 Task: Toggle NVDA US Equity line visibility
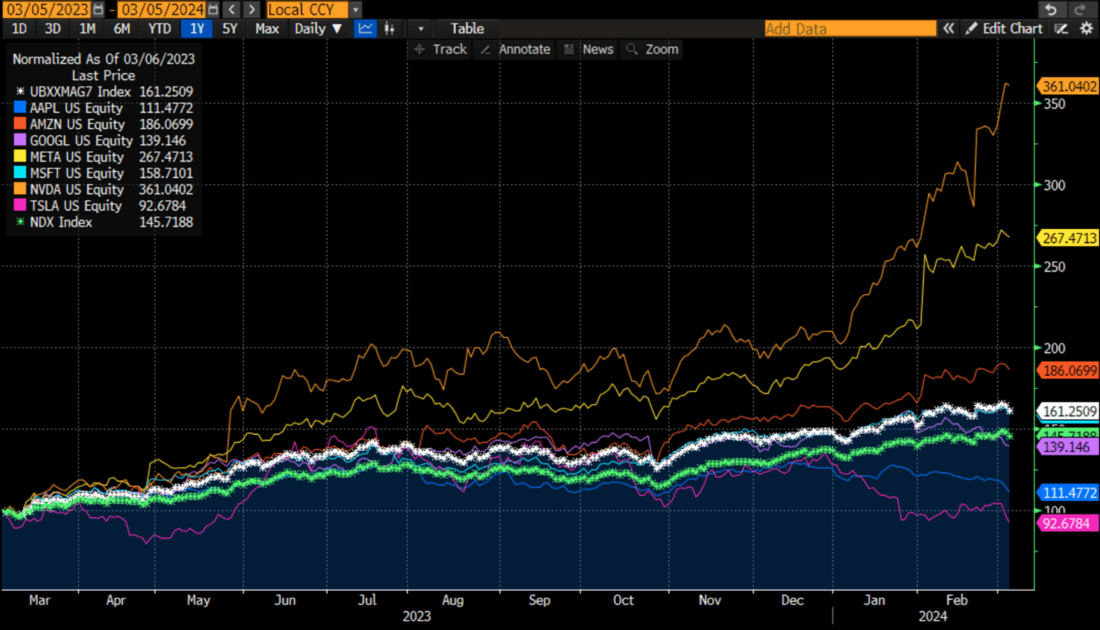[x=19, y=189]
